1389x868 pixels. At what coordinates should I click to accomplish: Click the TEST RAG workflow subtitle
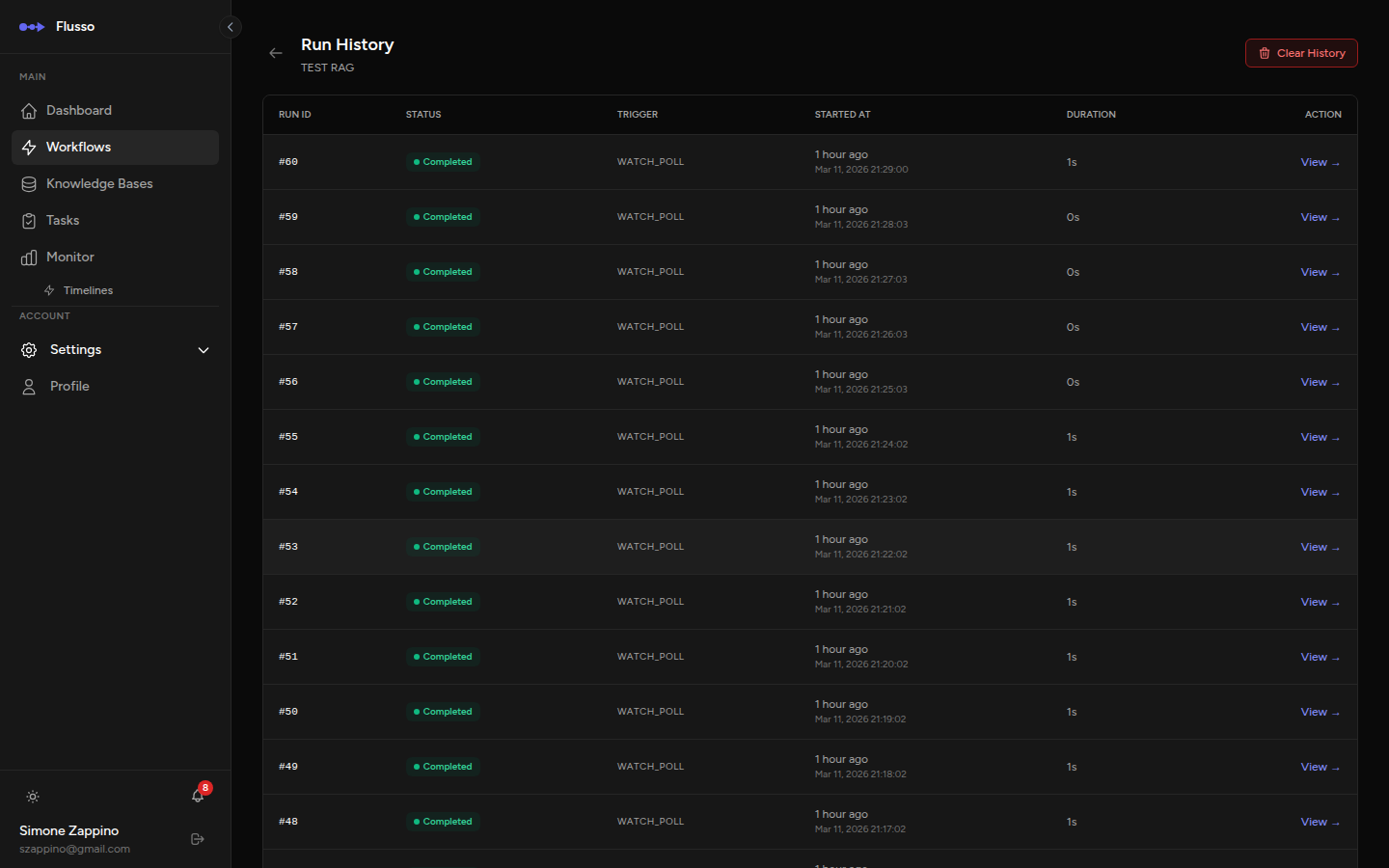327,68
